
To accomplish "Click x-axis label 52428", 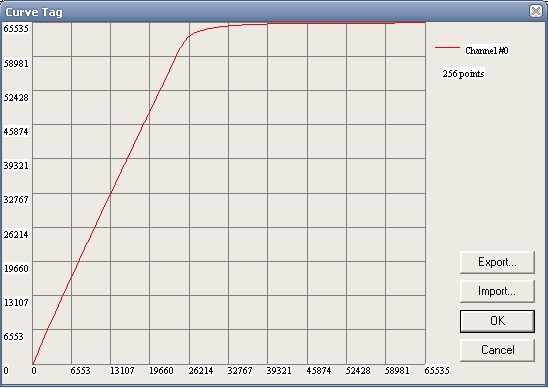I will tap(358, 371).
